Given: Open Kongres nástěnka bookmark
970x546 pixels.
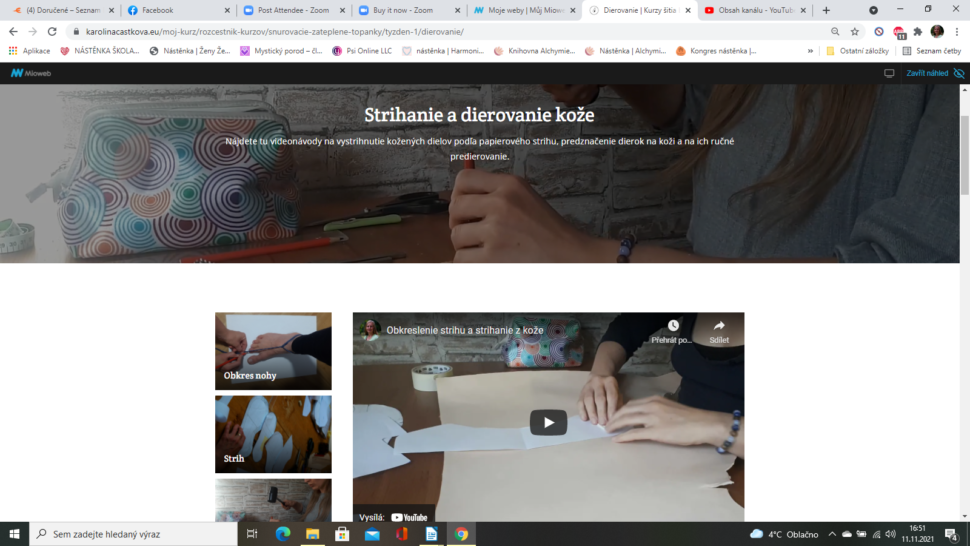Looking at the screenshot, I should point(716,51).
